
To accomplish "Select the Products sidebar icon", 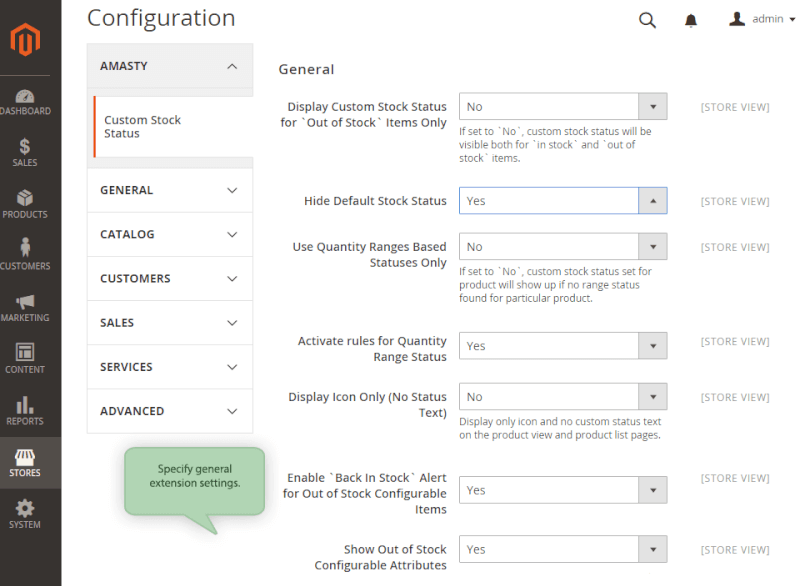I will click(25, 205).
